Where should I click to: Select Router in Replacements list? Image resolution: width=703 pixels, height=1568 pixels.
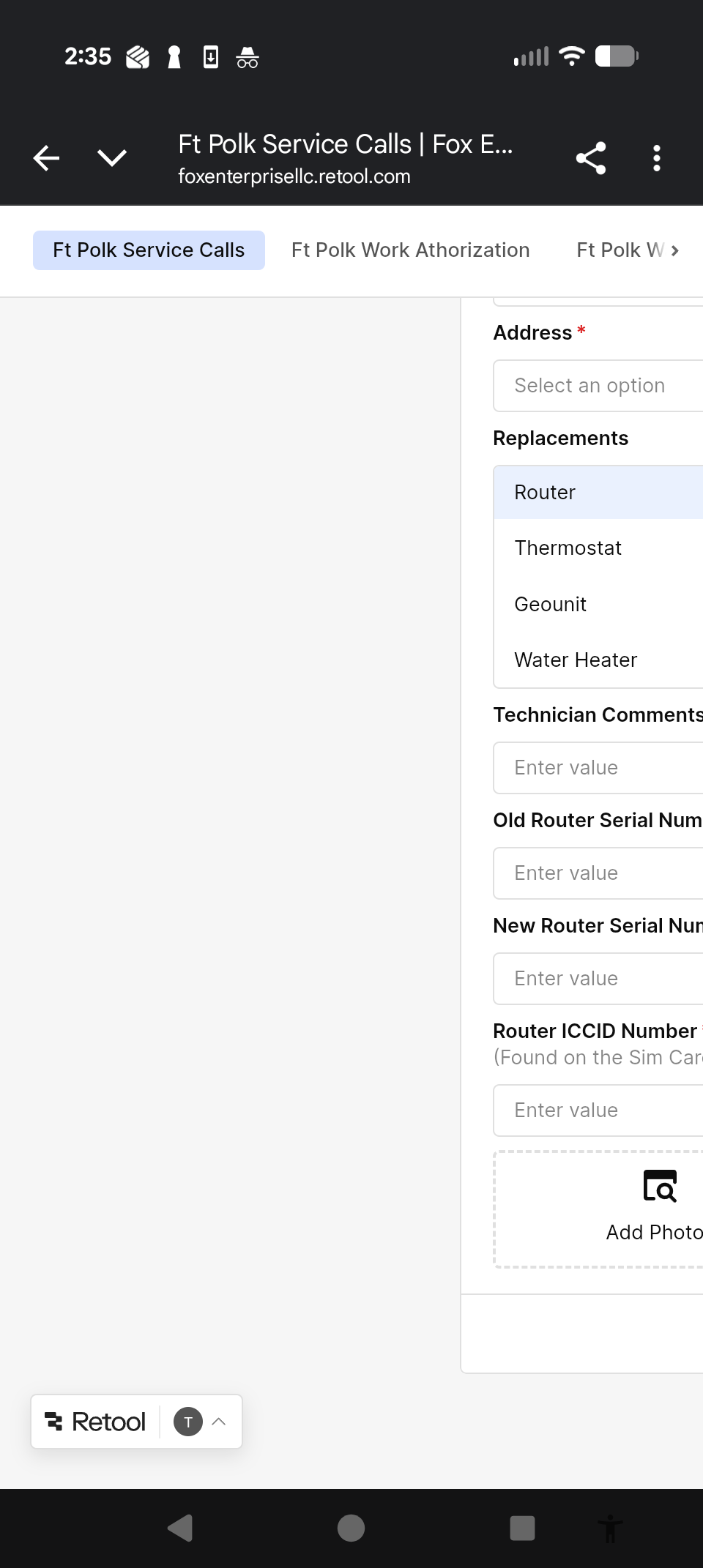[598, 493]
